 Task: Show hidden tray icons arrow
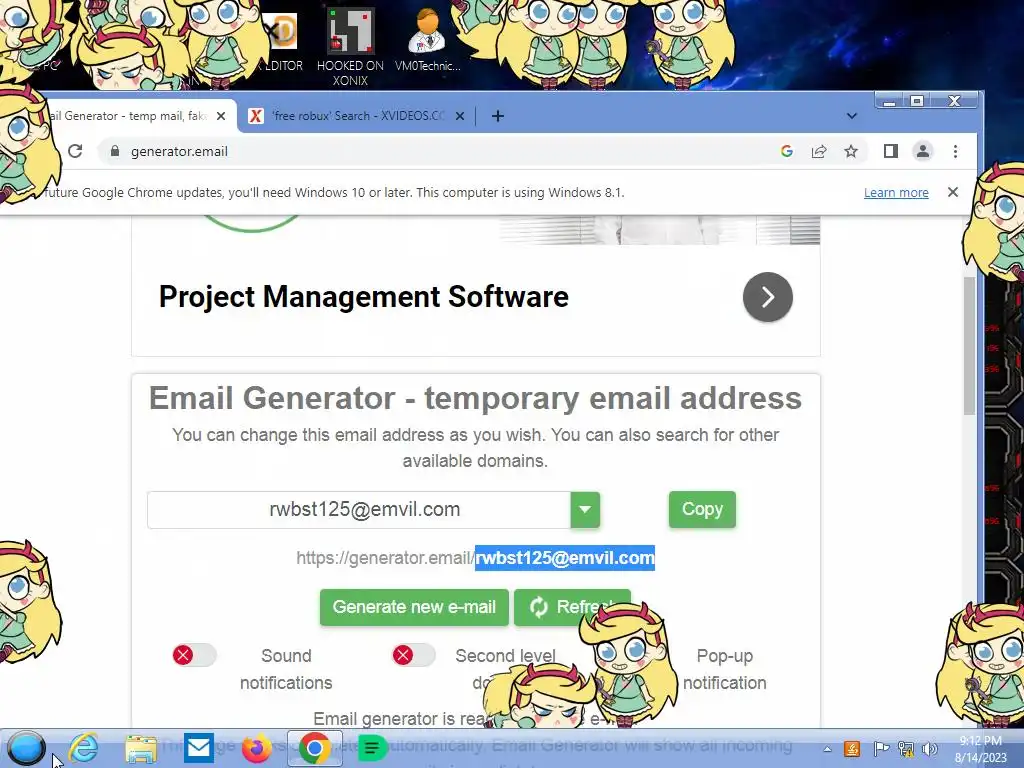[827, 749]
